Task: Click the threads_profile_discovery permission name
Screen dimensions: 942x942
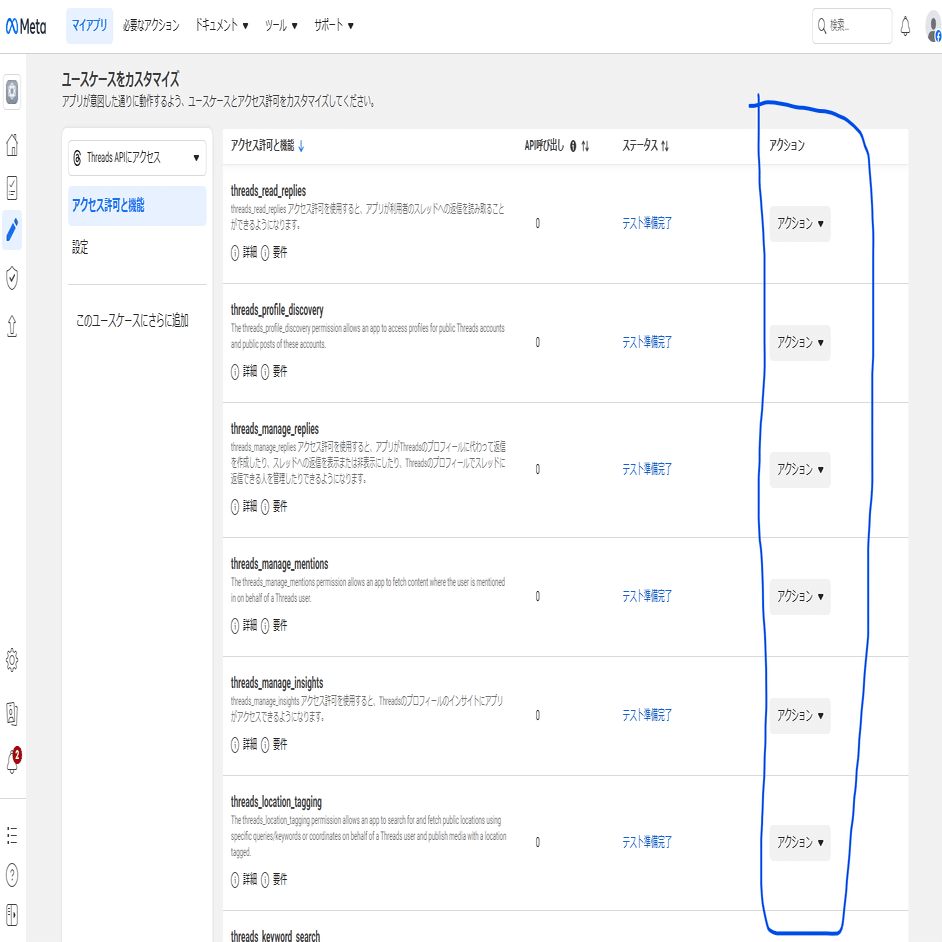Action: pyautogui.click(x=277, y=310)
